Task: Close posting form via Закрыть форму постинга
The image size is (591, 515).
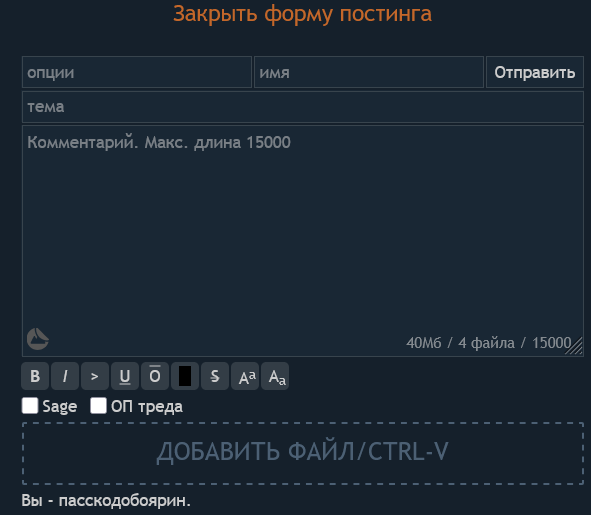Action: coord(302,14)
